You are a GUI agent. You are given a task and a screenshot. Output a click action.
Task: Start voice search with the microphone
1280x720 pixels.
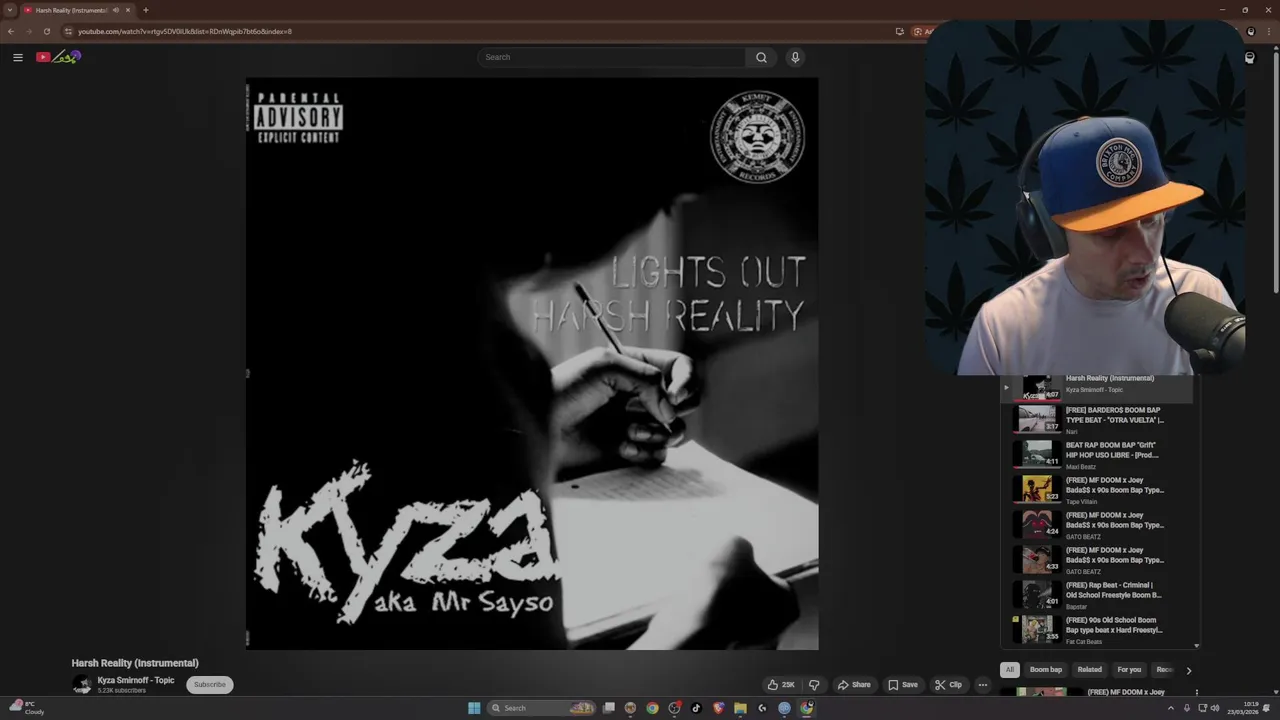795,57
